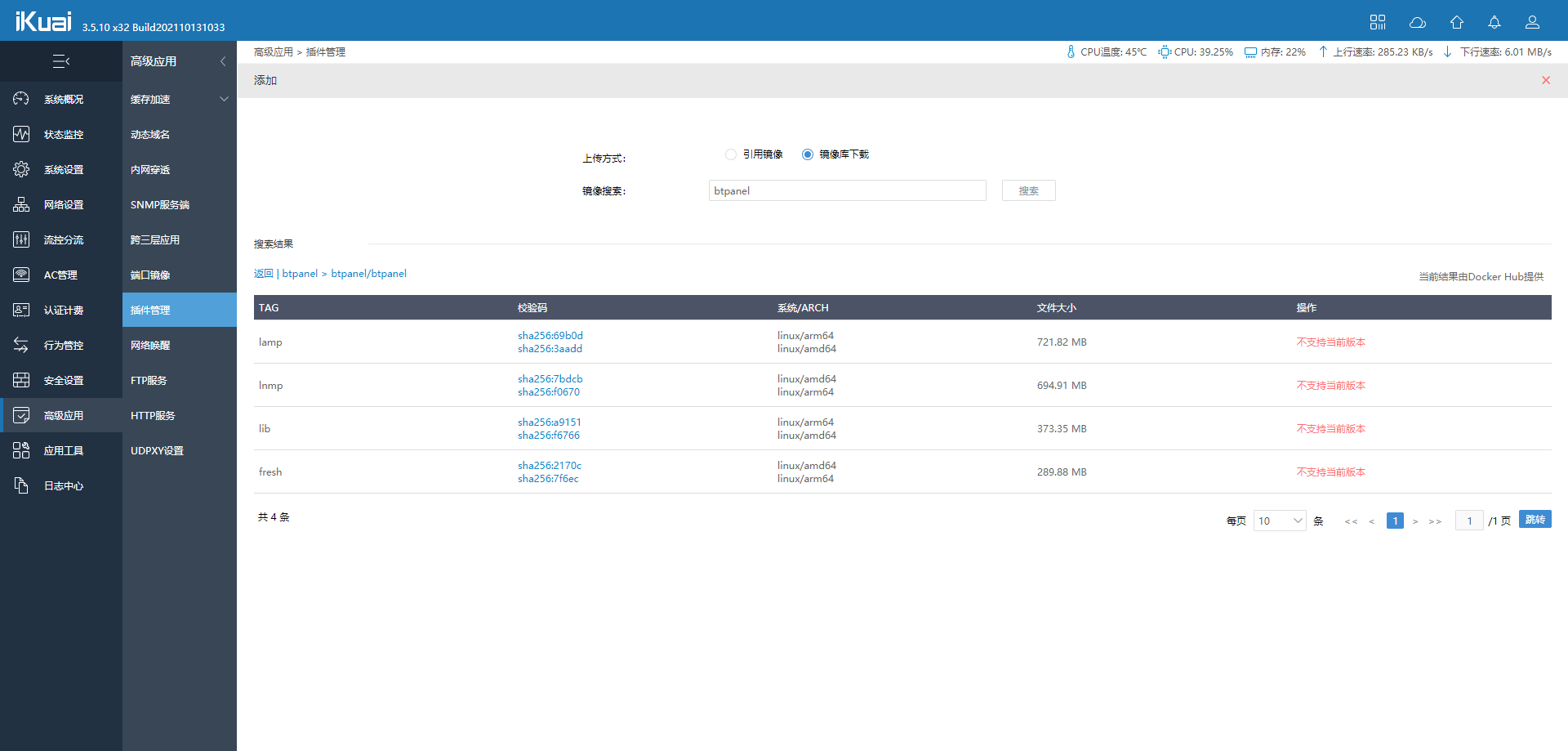Click the lnmp tag cell

point(270,386)
